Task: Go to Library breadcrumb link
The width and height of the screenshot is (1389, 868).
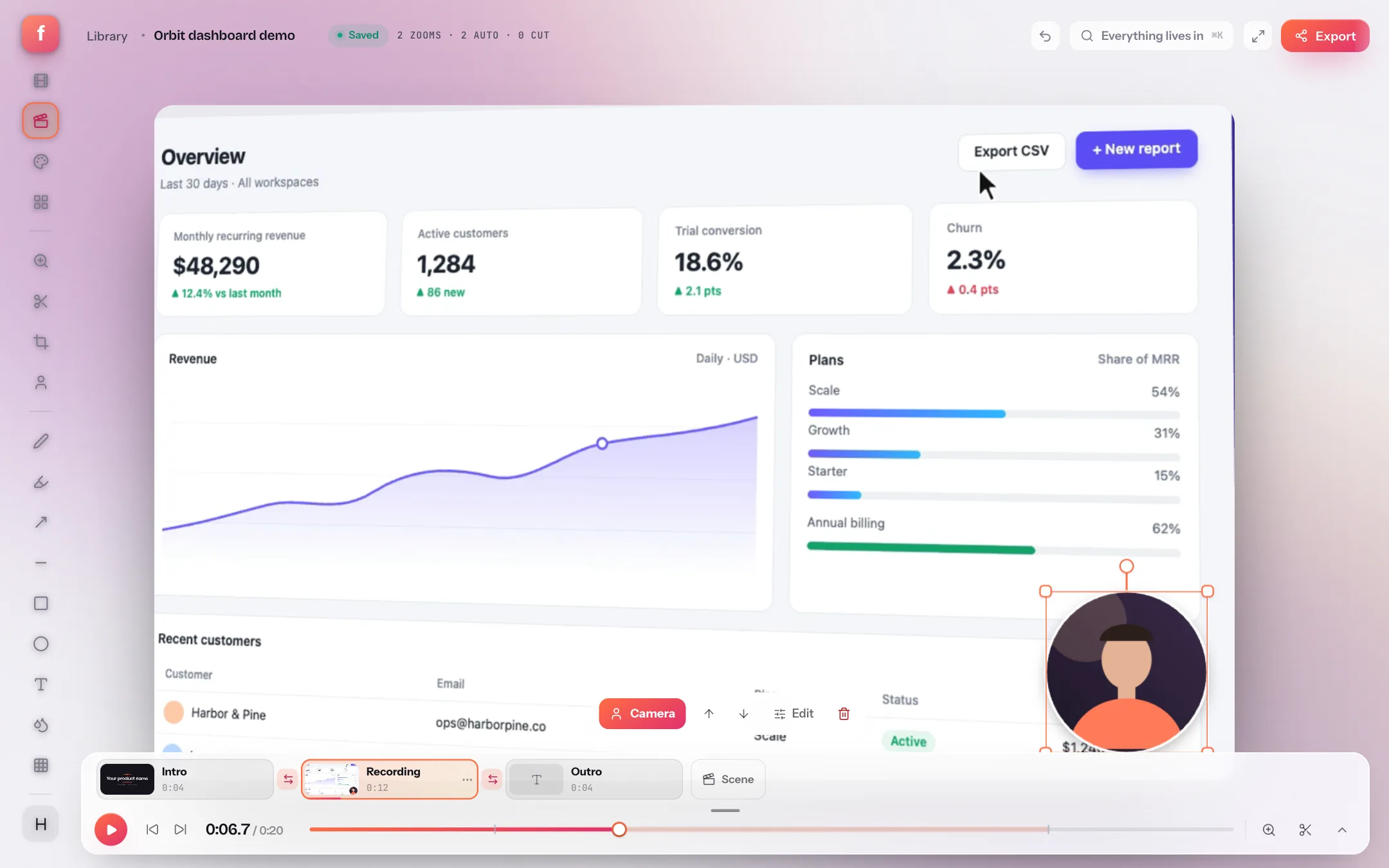Action: (x=107, y=36)
